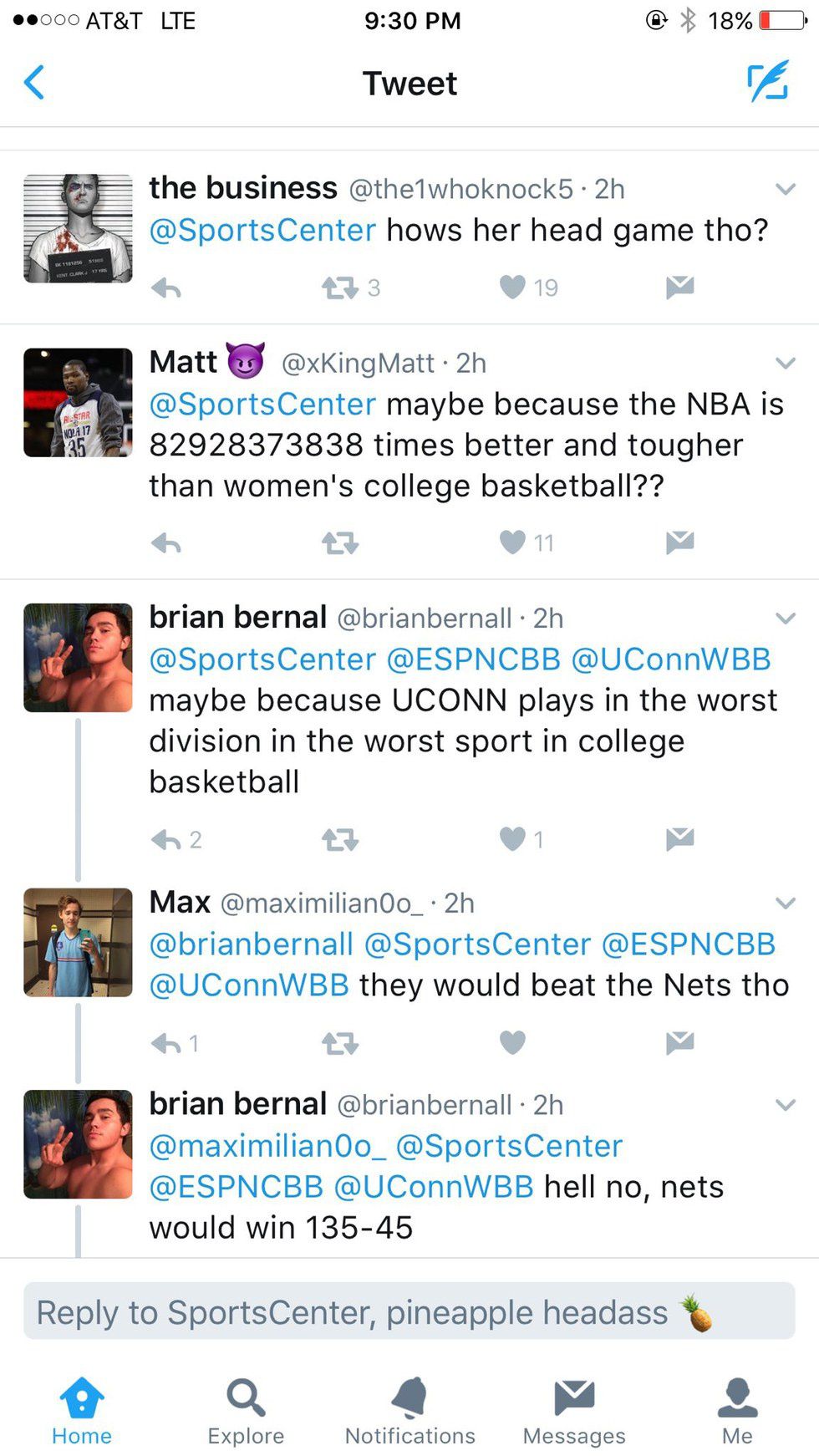The width and height of the screenshot is (819, 1456).
Task: Like Matt's NBA tweet
Action: [x=512, y=543]
